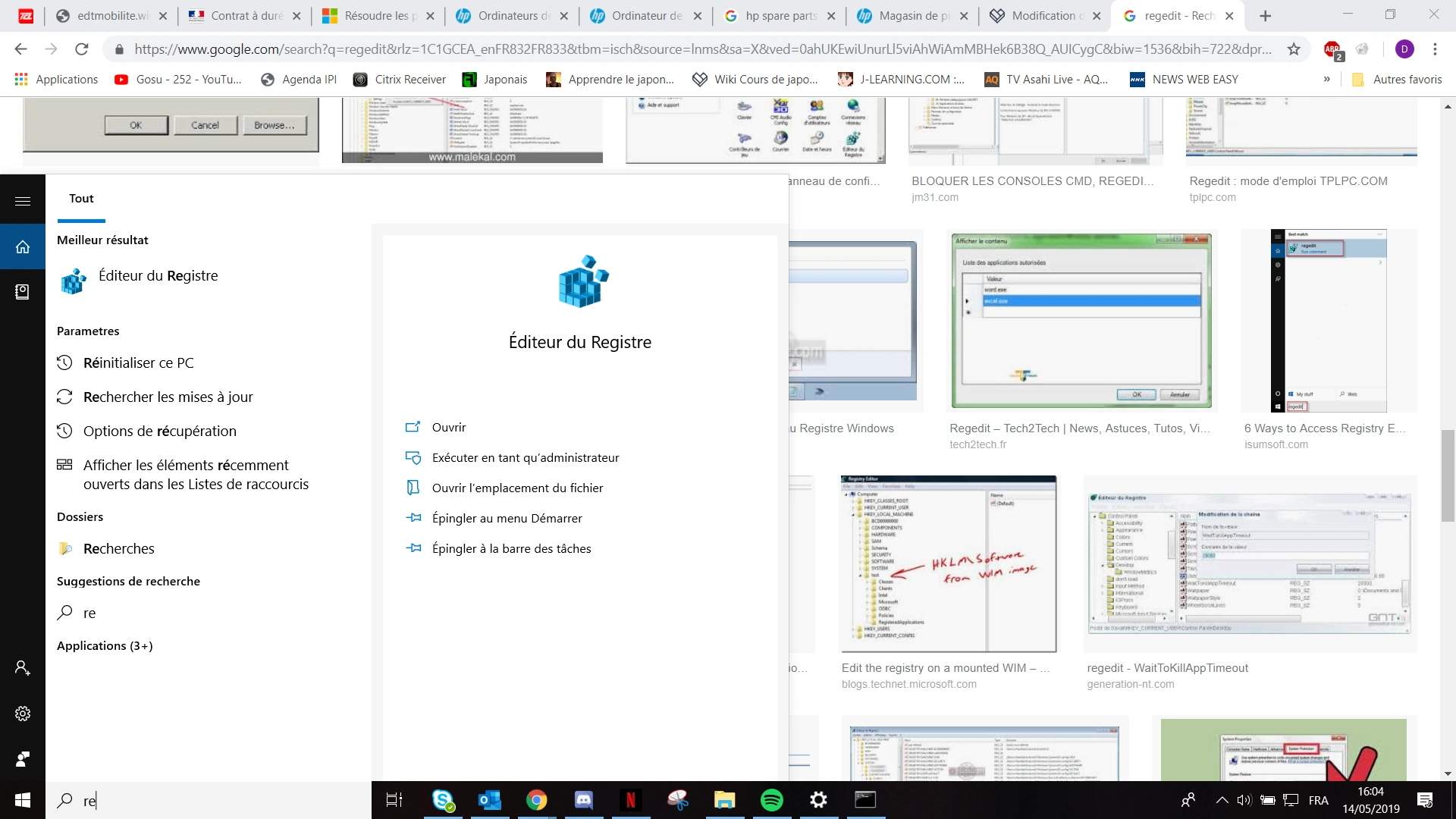Open Discord taskbar icon

coord(583,800)
